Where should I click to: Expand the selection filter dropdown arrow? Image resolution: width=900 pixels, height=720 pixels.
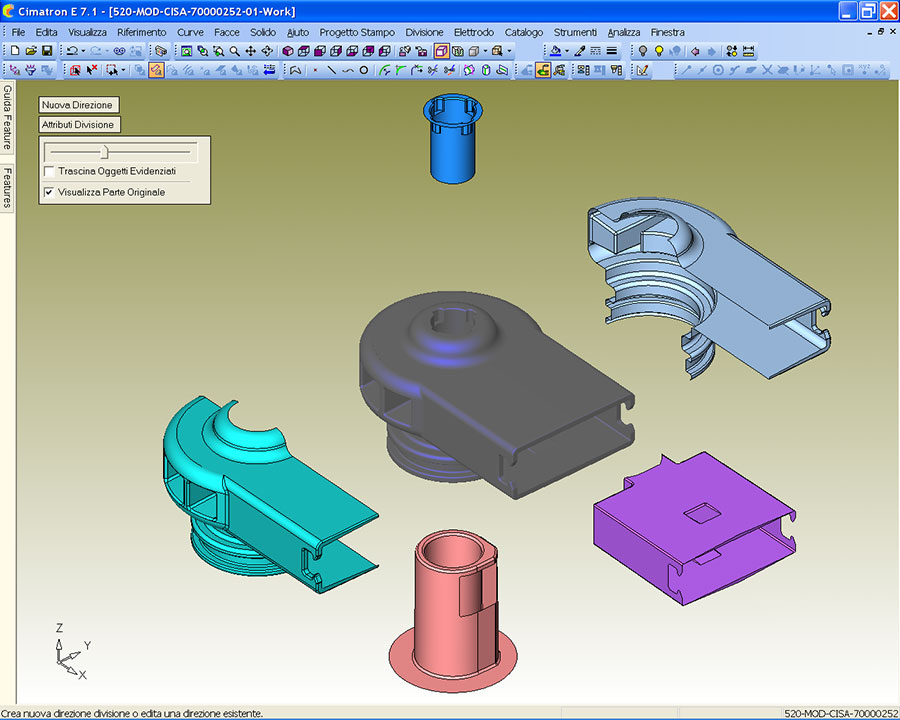pos(124,70)
